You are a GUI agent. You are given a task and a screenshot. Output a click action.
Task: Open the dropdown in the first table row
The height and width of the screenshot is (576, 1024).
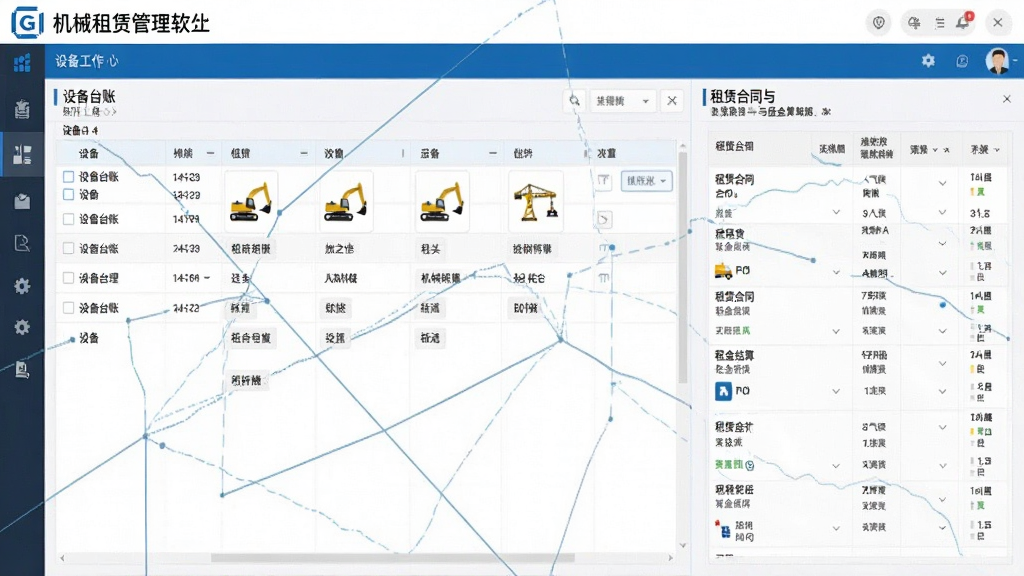coord(647,181)
